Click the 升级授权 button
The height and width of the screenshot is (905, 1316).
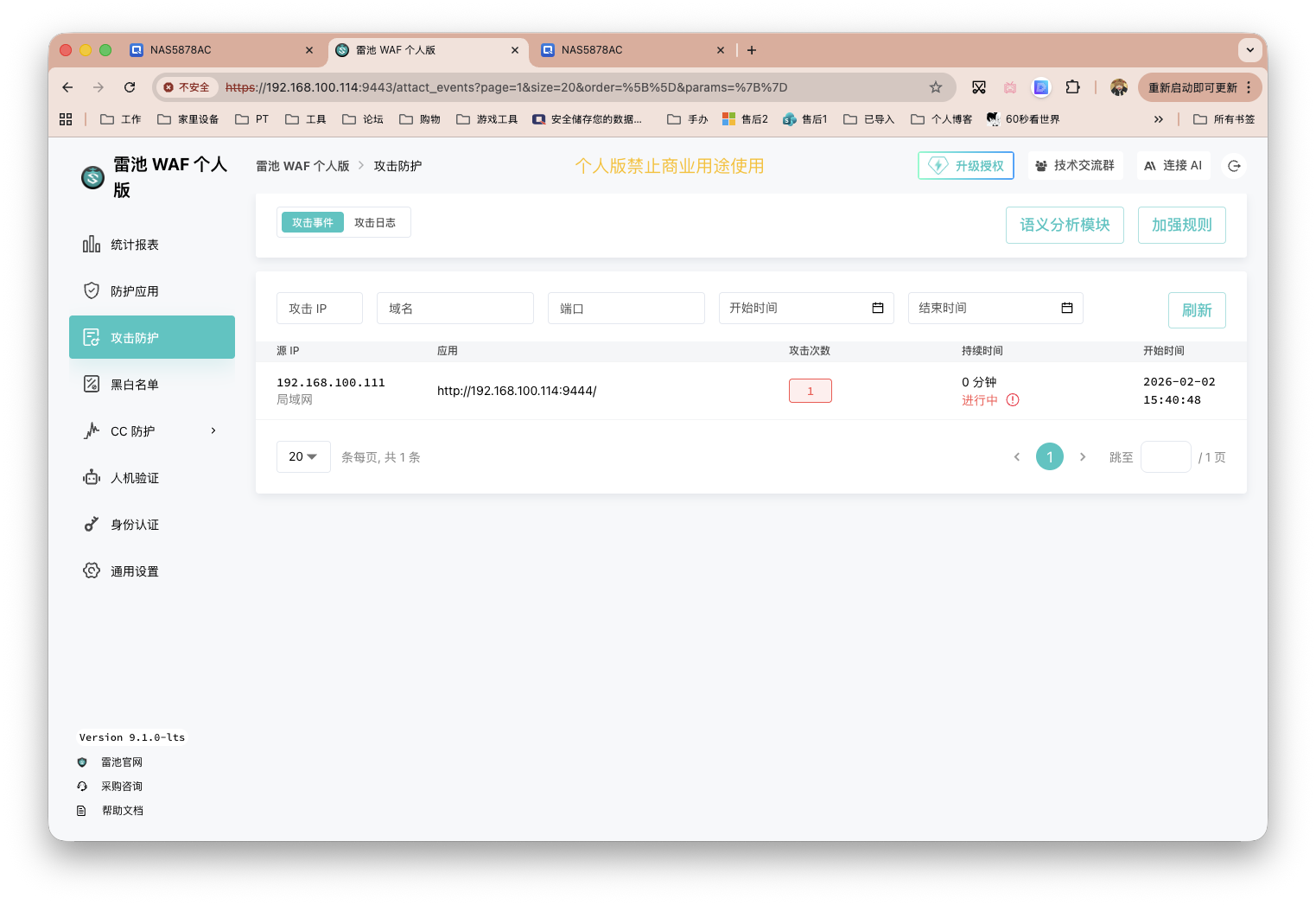tap(965, 165)
